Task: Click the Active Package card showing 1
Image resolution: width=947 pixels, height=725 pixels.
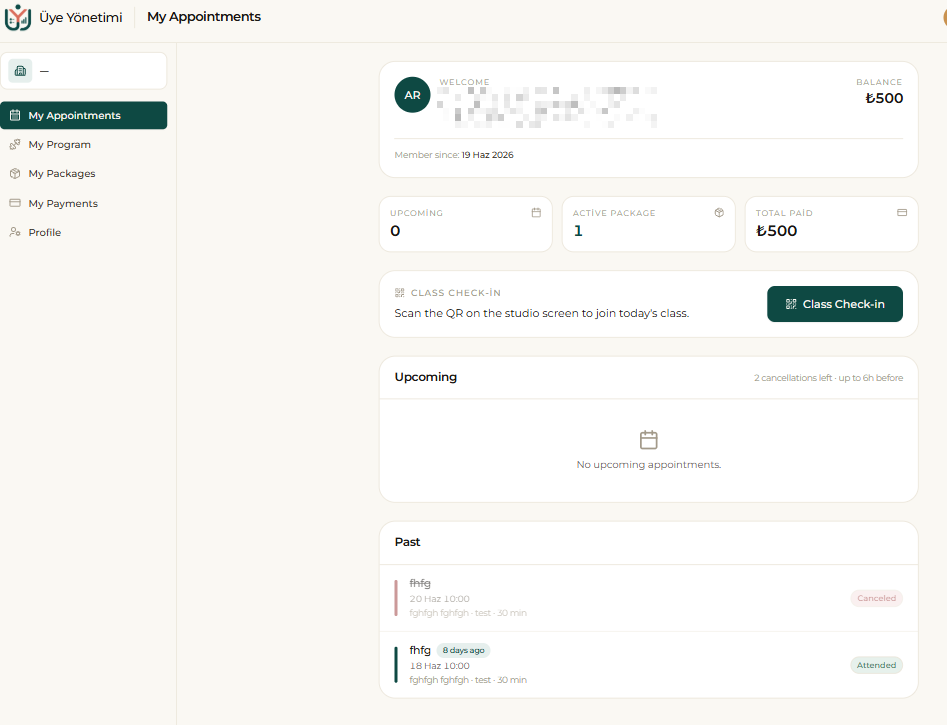Action: [649, 224]
